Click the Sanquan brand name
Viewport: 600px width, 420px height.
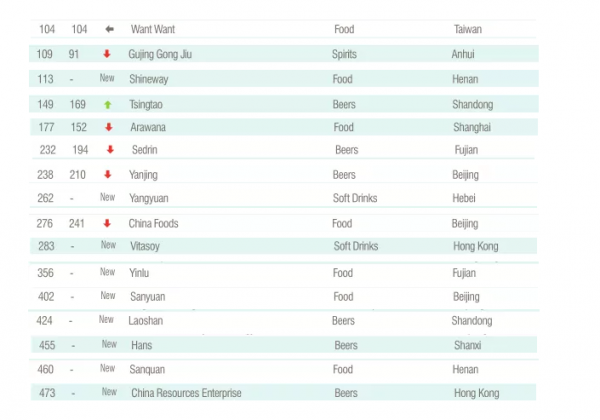point(149,369)
